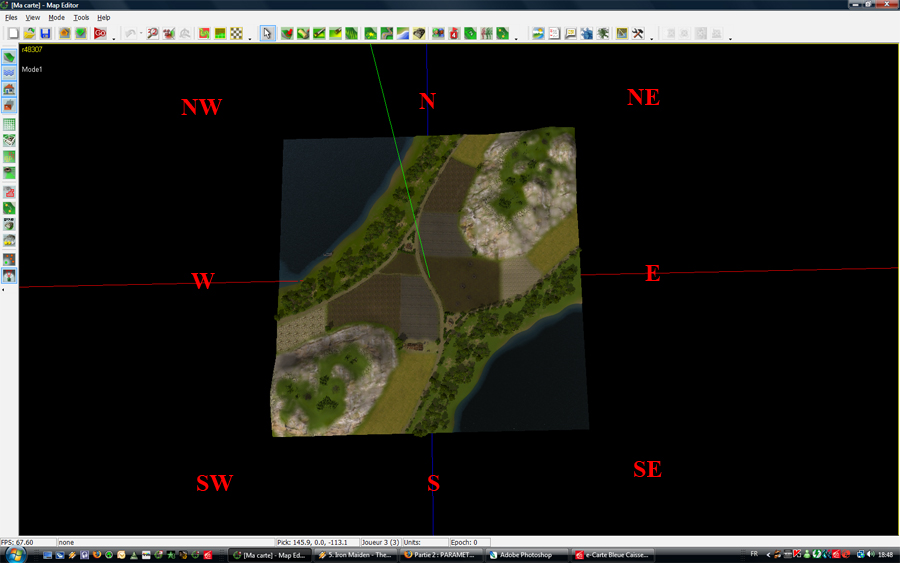Click the orange dots on grey sidebar icon

click(9, 260)
